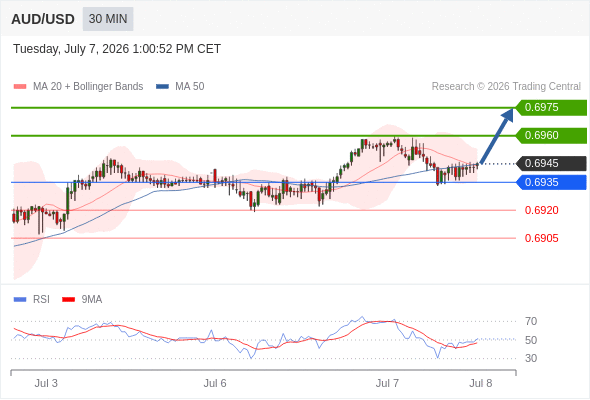Click the Jul 6 date axis marker
This screenshot has width=590, height=400.
click(215, 383)
